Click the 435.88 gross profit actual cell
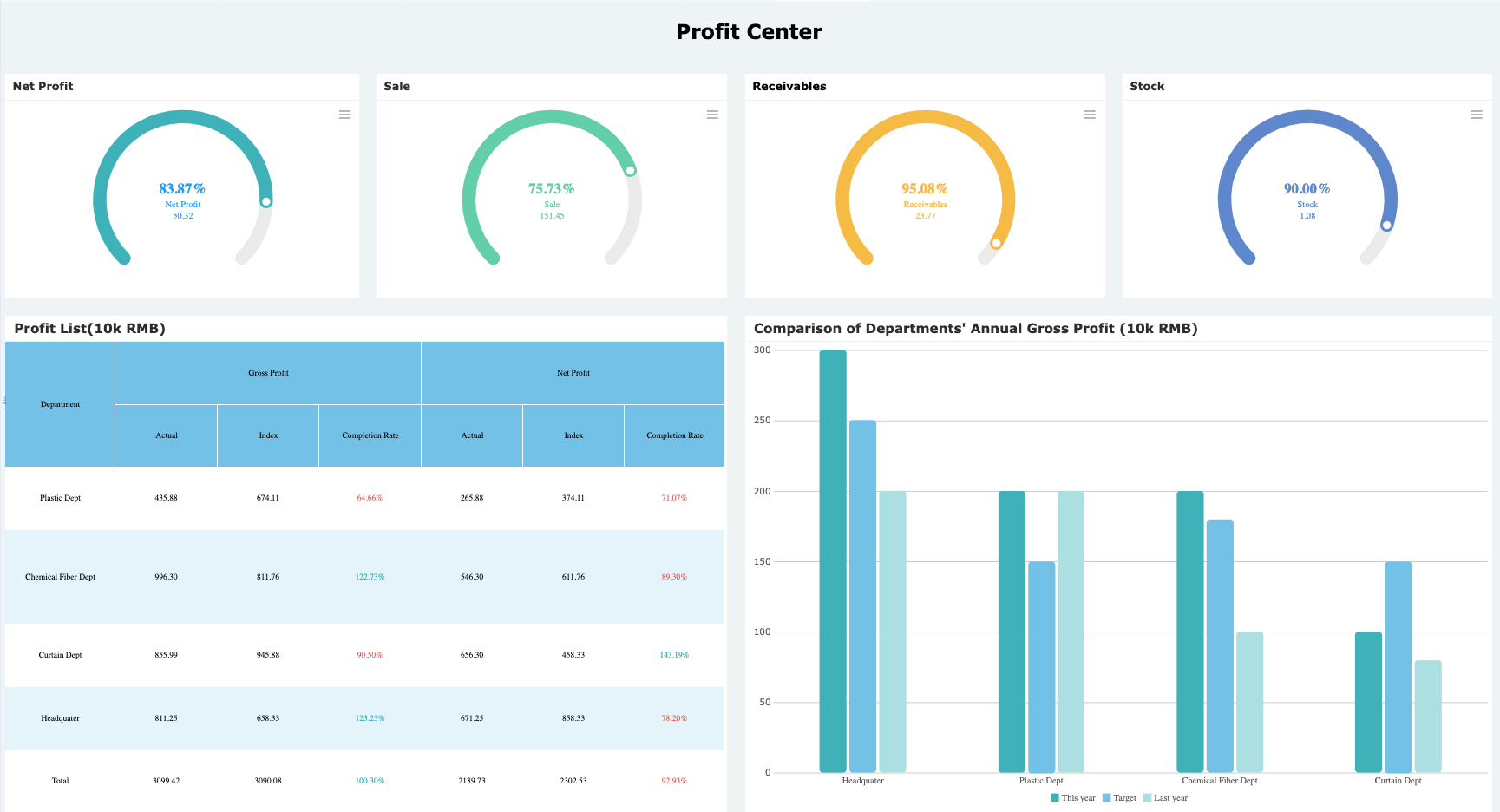The width and height of the screenshot is (1500, 812). 166,498
